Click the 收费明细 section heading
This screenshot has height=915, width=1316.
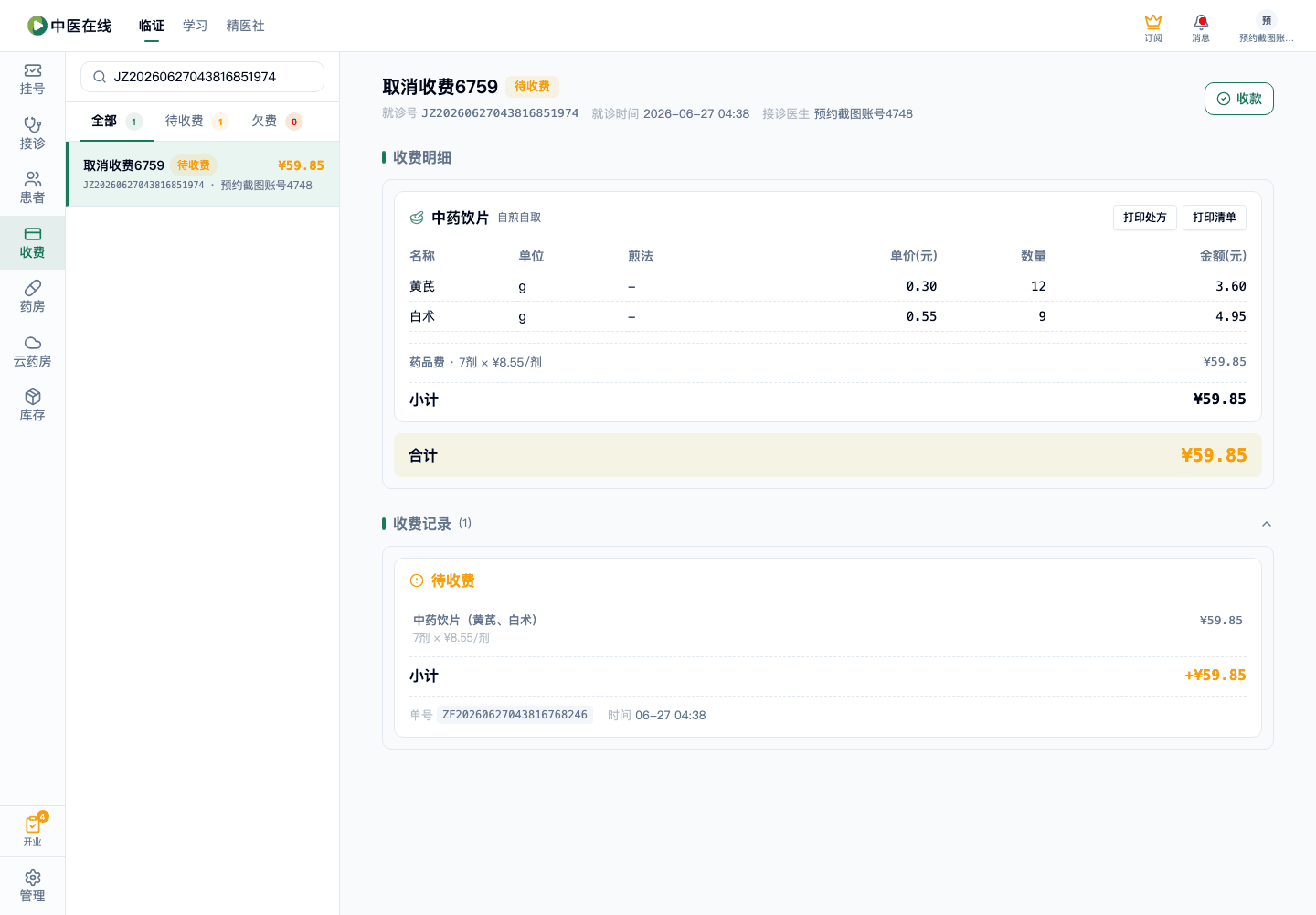pos(422,157)
